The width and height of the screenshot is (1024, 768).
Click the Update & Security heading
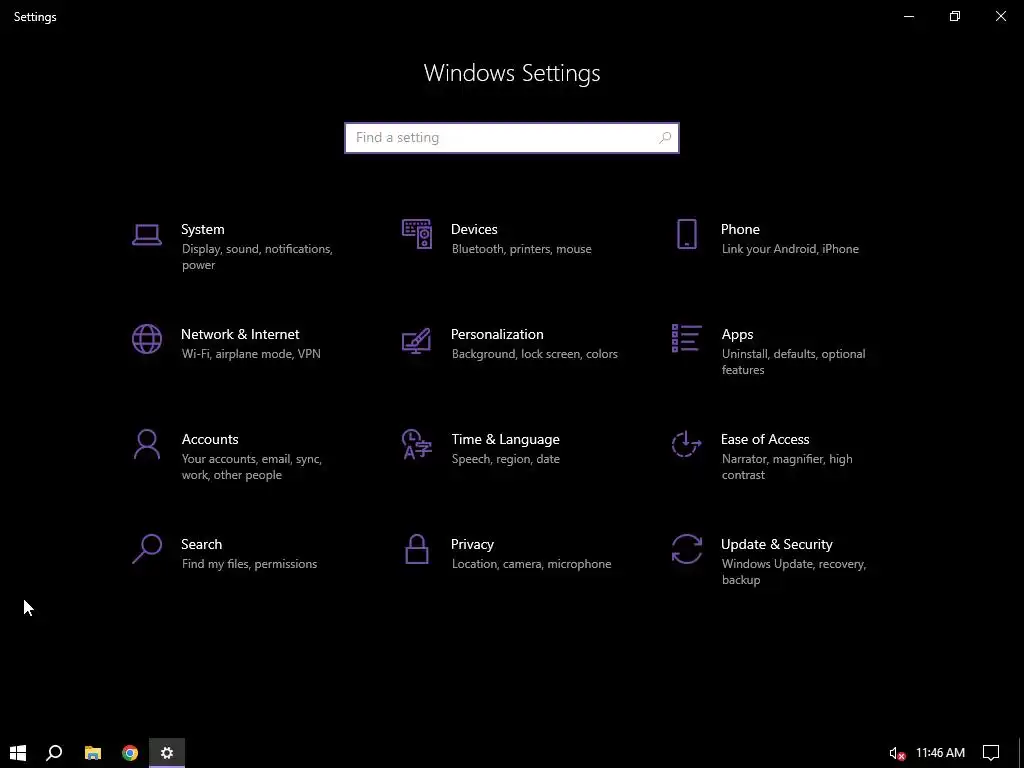click(776, 545)
